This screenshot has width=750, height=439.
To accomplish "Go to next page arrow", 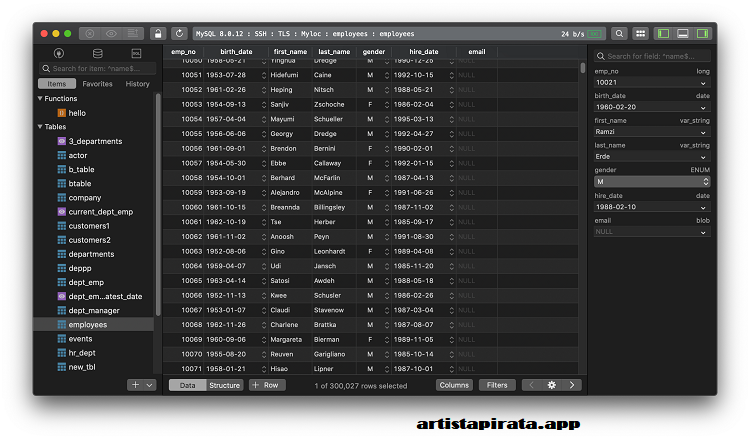I will point(572,385).
